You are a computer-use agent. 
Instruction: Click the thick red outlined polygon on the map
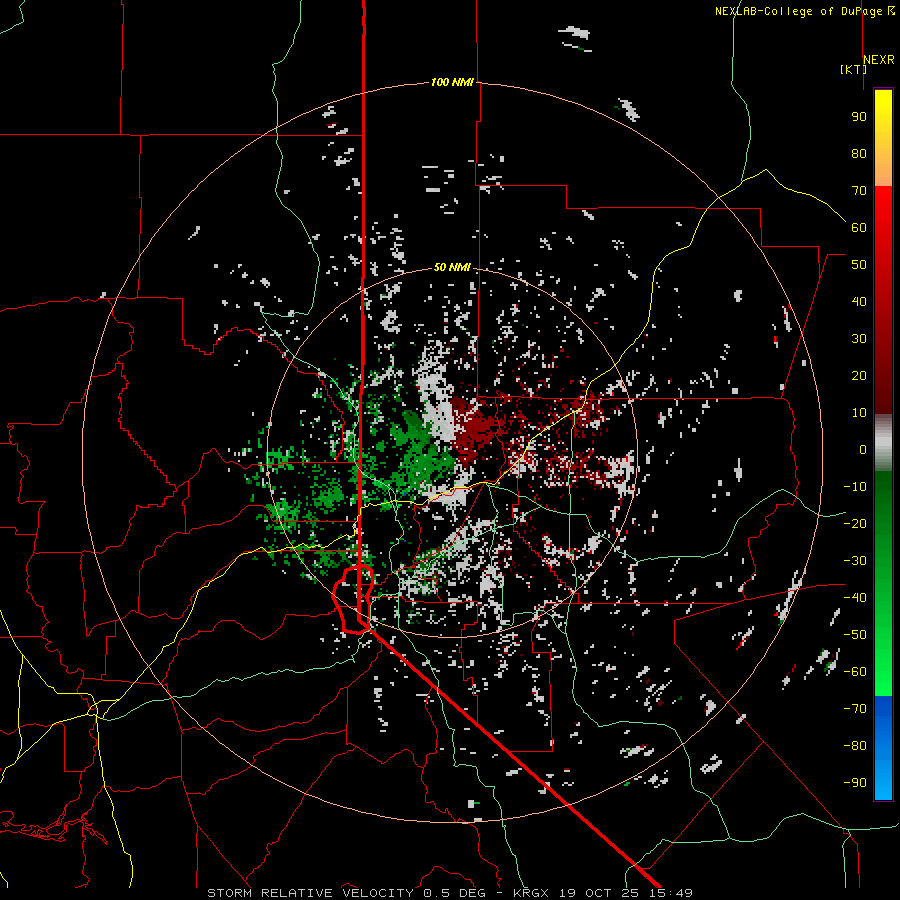pyautogui.click(x=353, y=599)
